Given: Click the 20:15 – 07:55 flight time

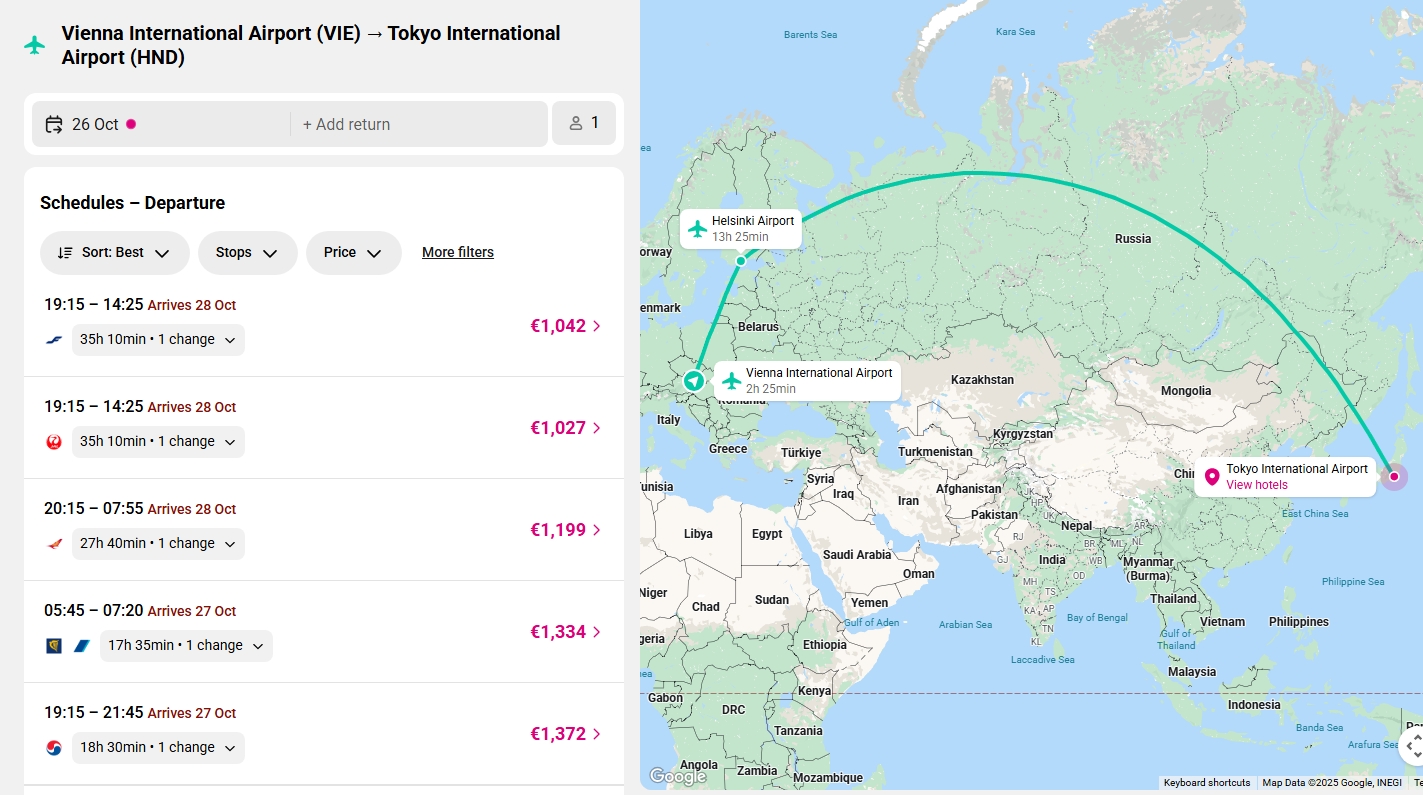Looking at the screenshot, I should 94,508.
